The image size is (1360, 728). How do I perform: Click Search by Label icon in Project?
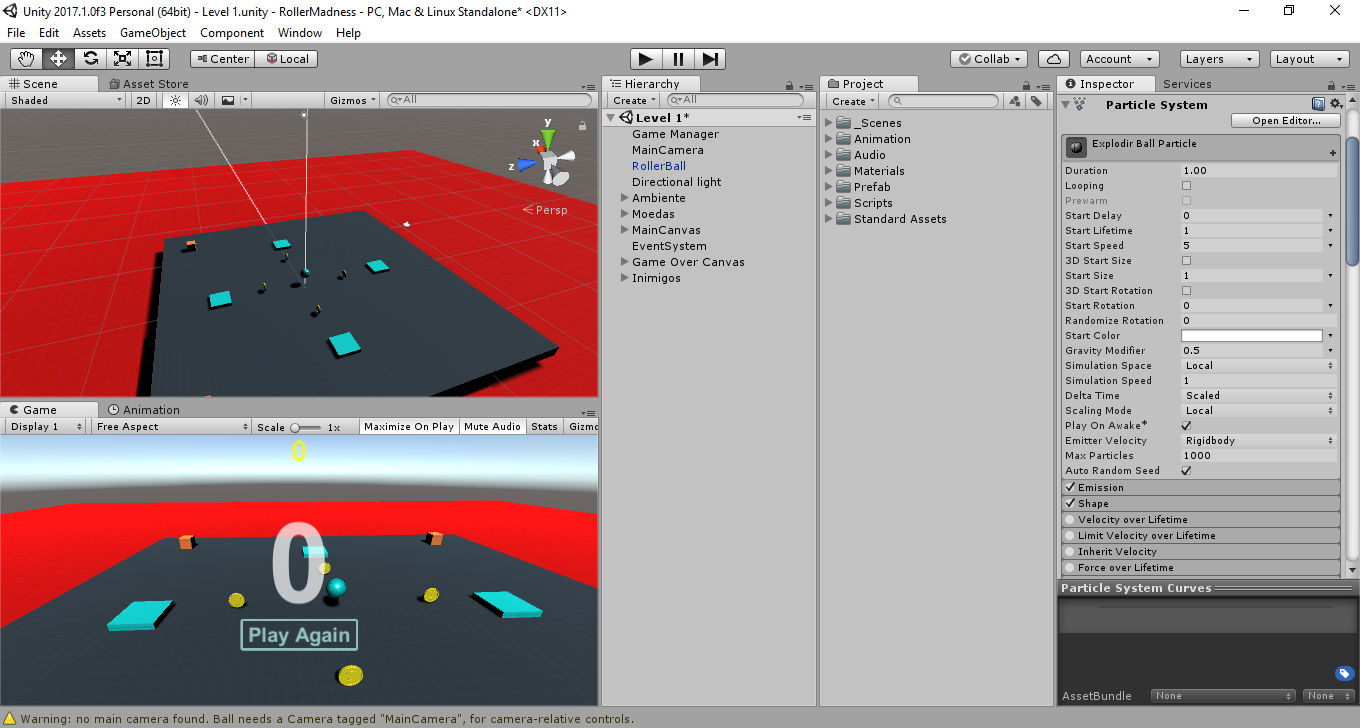pos(1035,101)
